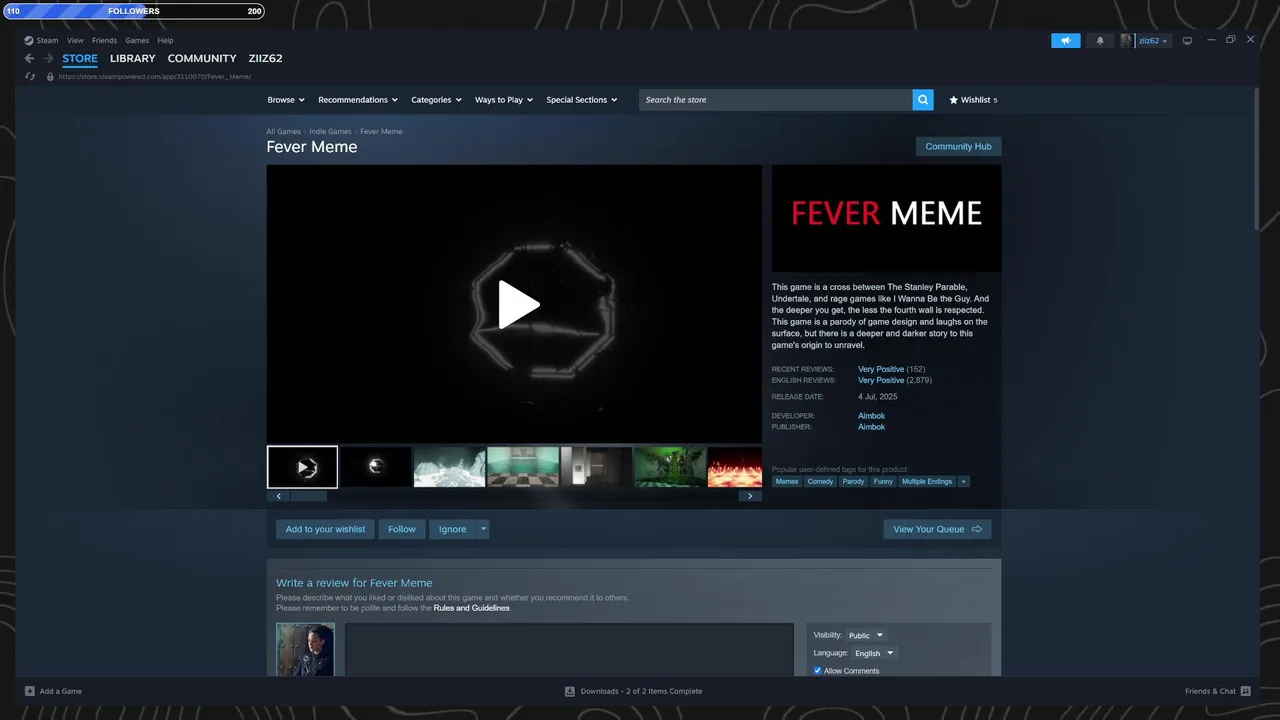Click the Aimbok publisher link

click(871, 427)
